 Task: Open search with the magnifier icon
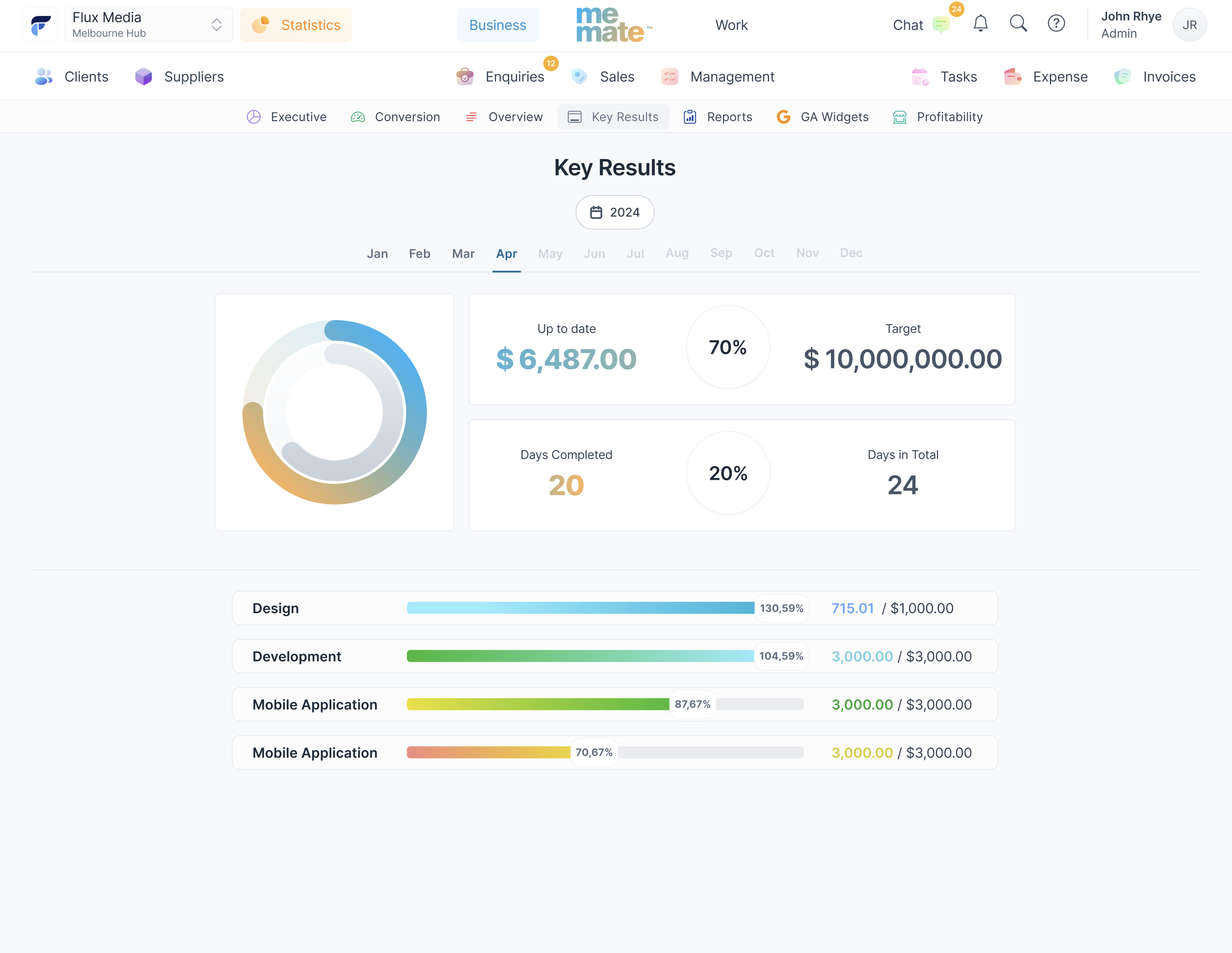[1017, 23]
